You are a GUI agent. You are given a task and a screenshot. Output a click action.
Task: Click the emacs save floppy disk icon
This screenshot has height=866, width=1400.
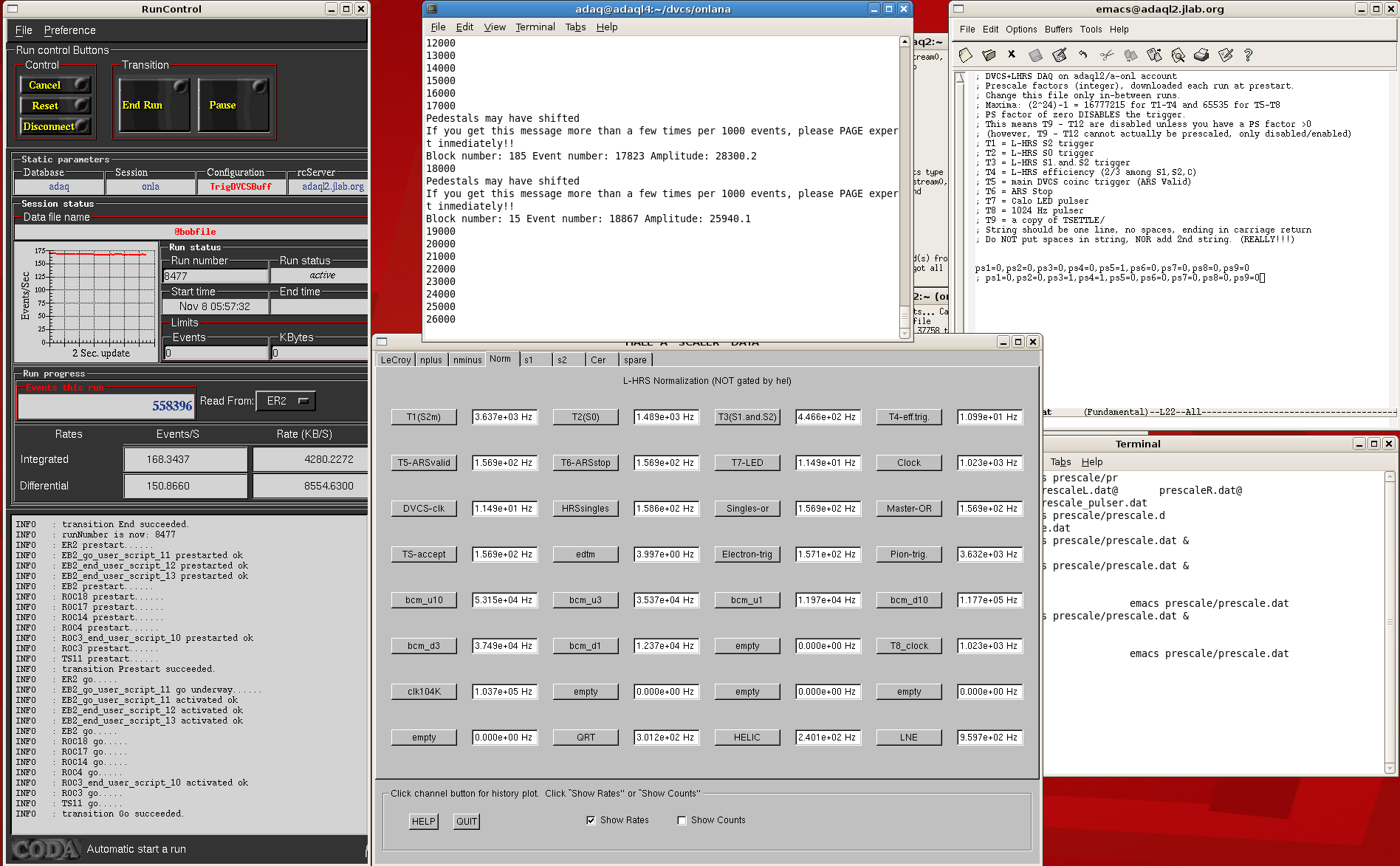(x=1035, y=55)
